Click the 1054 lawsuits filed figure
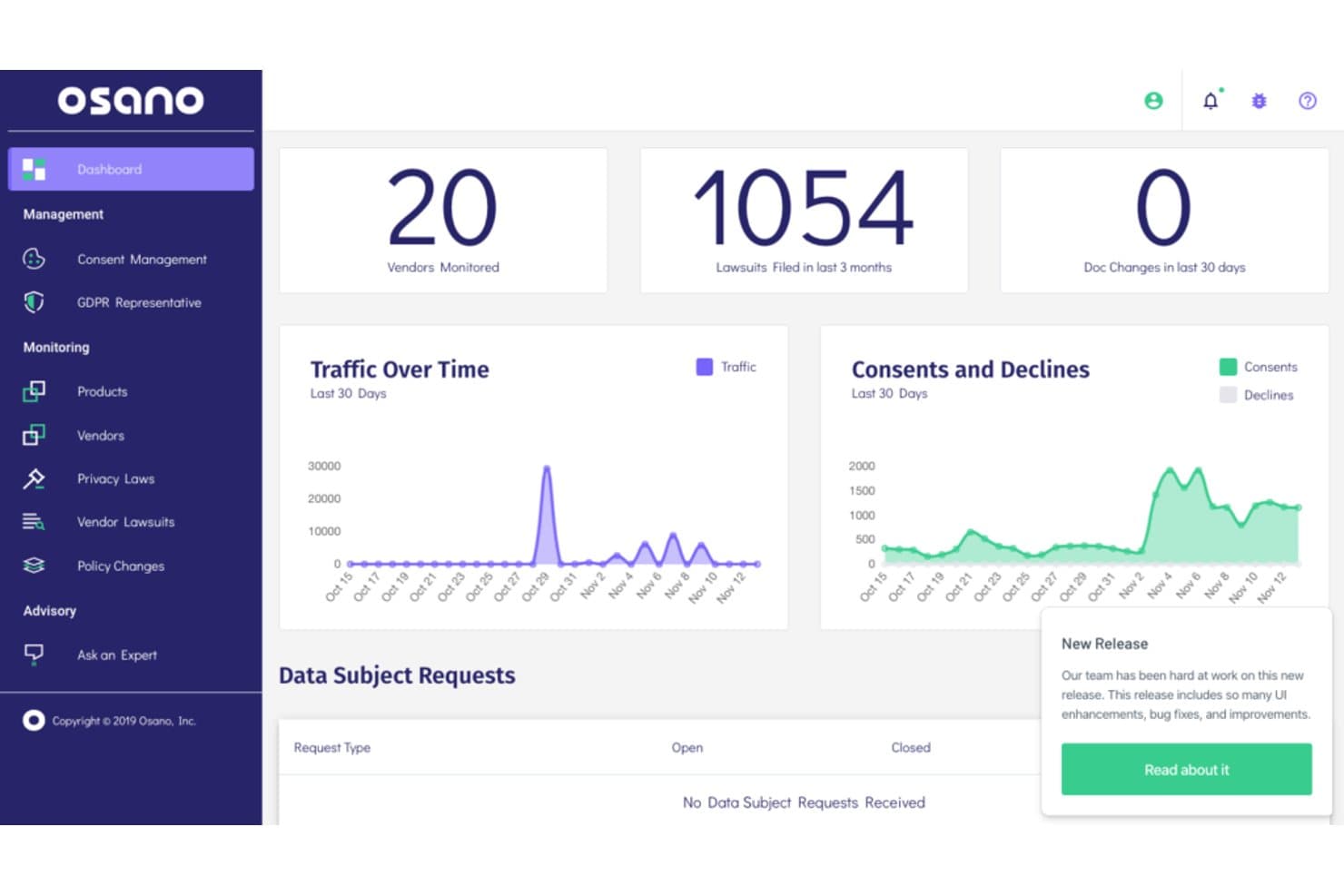This screenshot has width=1344, height=896. 803,208
